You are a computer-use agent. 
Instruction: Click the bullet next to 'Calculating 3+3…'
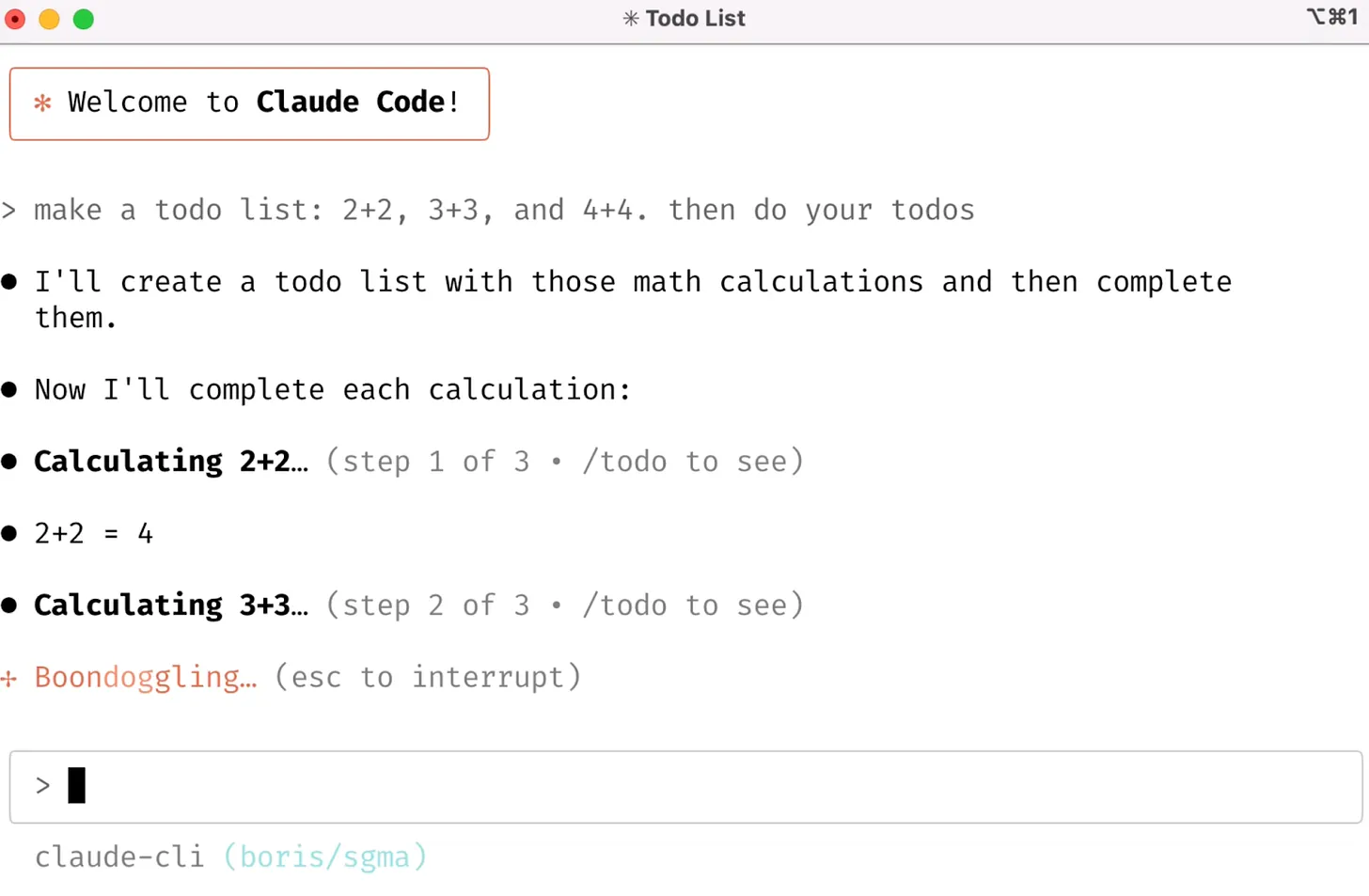[9, 605]
